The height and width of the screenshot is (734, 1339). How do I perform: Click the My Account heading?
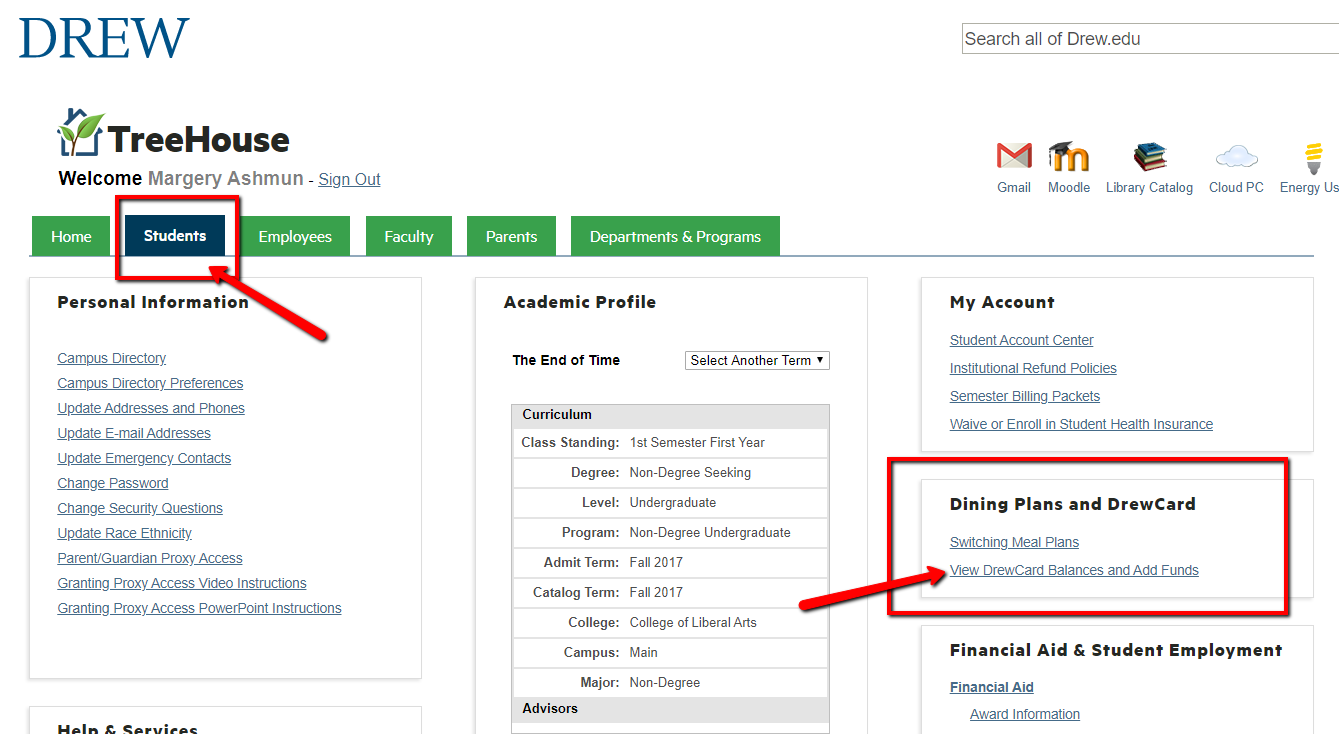click(x=1002, y=302)
